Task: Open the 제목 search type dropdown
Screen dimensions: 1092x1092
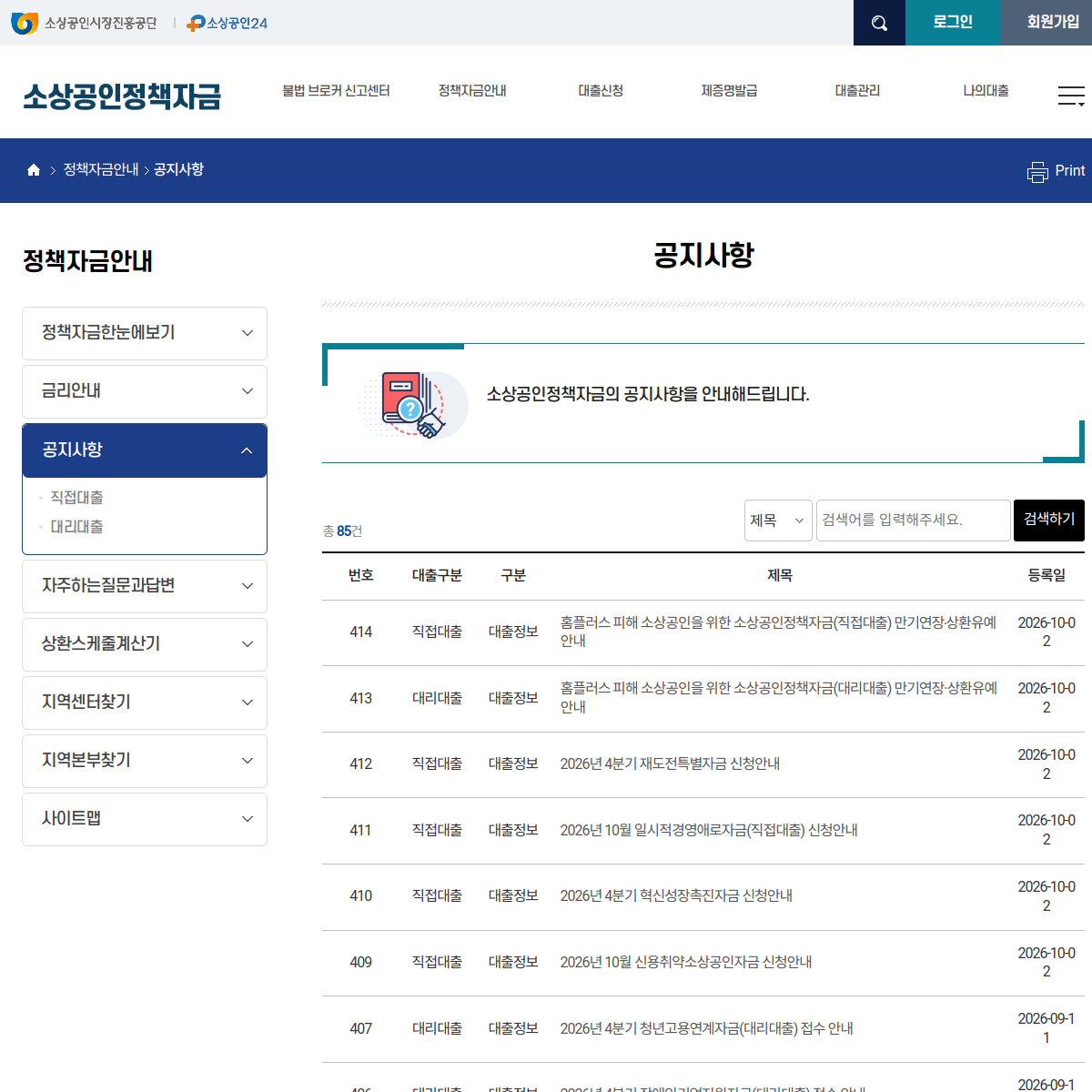Action: 778,521
